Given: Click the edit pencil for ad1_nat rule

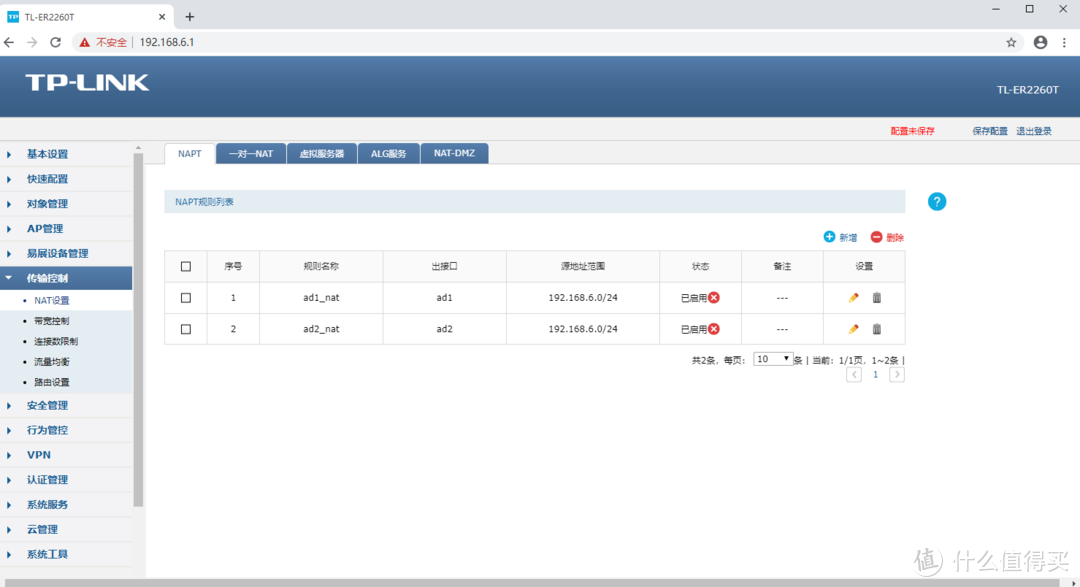Looking at the screenshot, I should tap(853, 298).
